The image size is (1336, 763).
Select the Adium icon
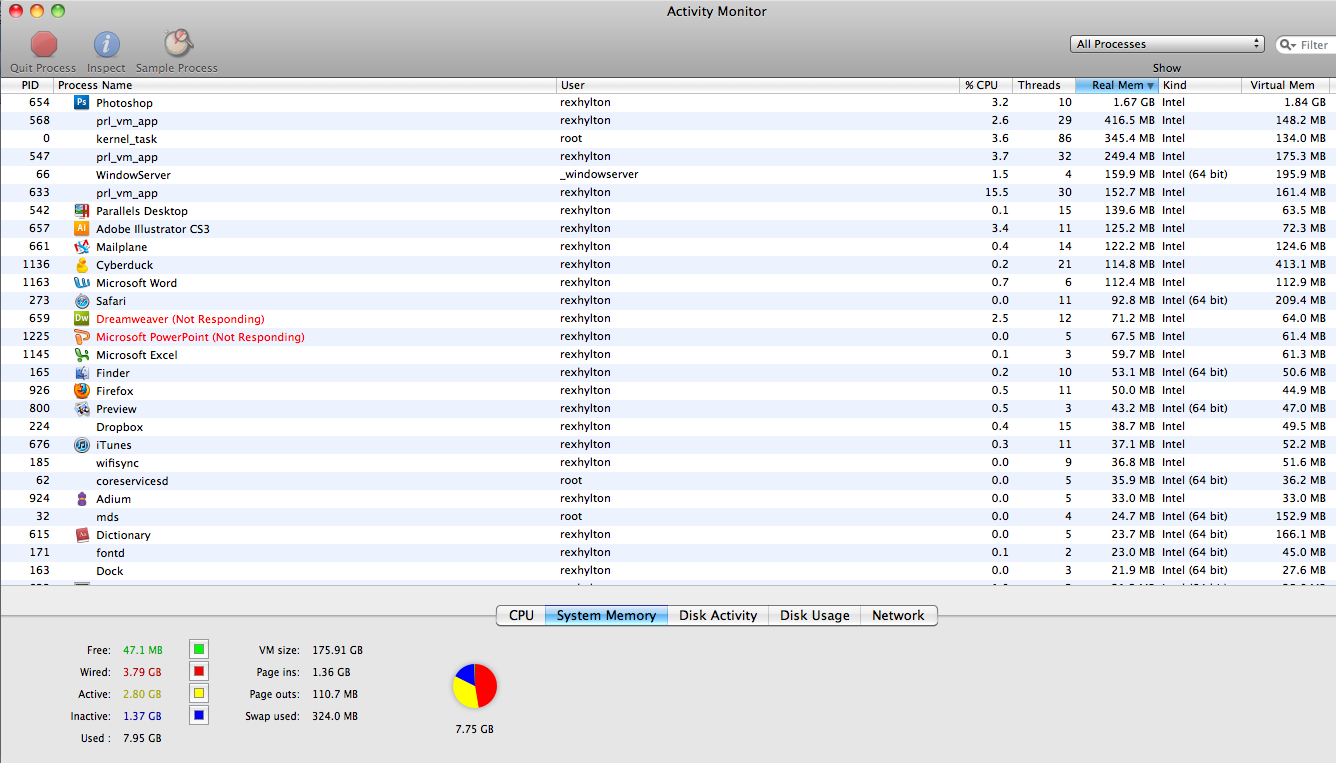click(82, 498)
